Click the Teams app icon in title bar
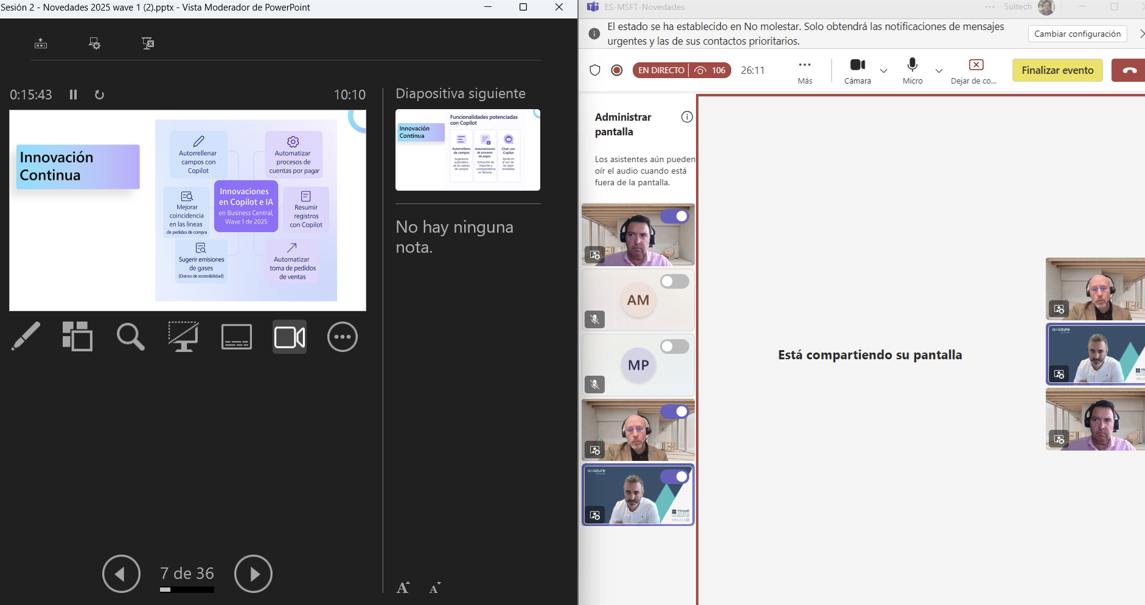Viewport: 1145px width, 605px height. click(x=592, y=7)
